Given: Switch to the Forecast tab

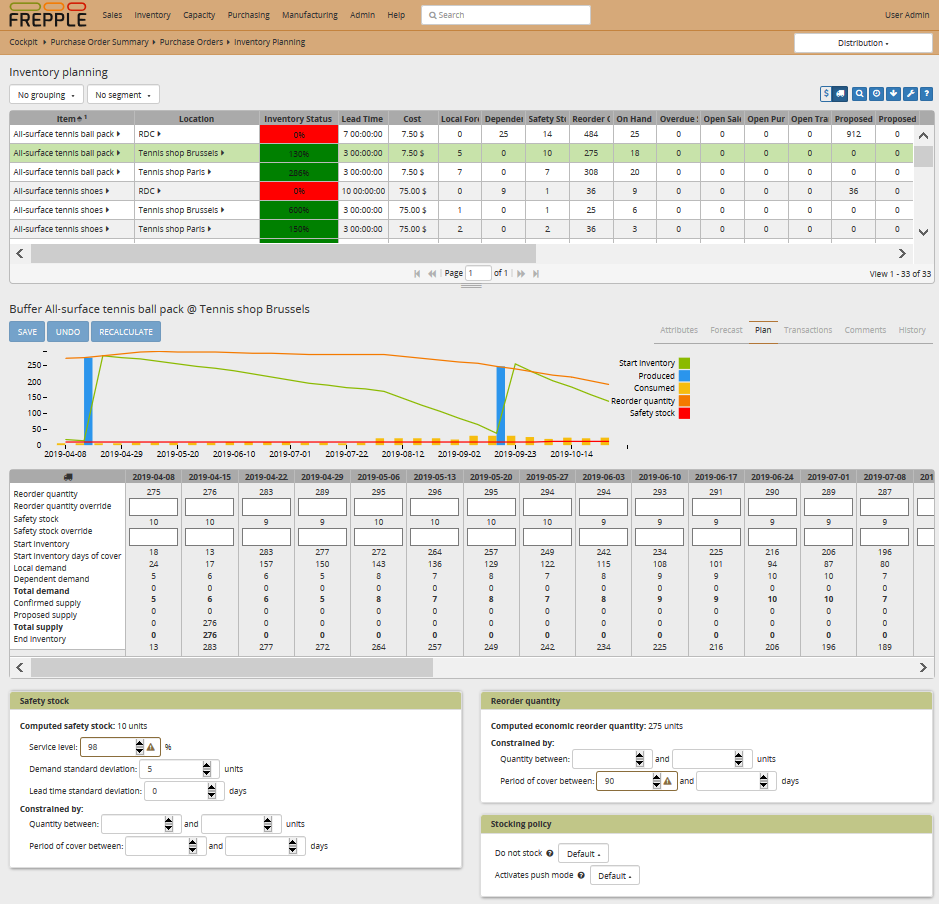Looking at the screenshot, I should coord(726,330).
